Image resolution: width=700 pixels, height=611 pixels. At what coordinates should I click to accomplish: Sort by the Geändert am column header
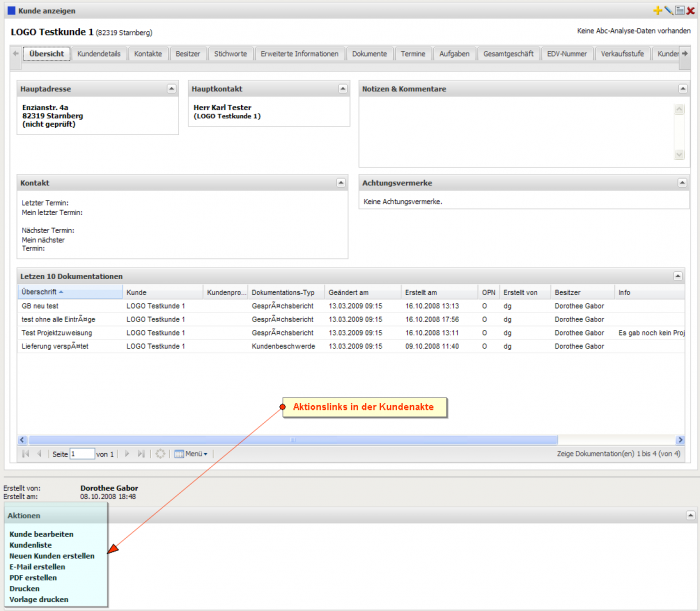(x=363, y=292)
